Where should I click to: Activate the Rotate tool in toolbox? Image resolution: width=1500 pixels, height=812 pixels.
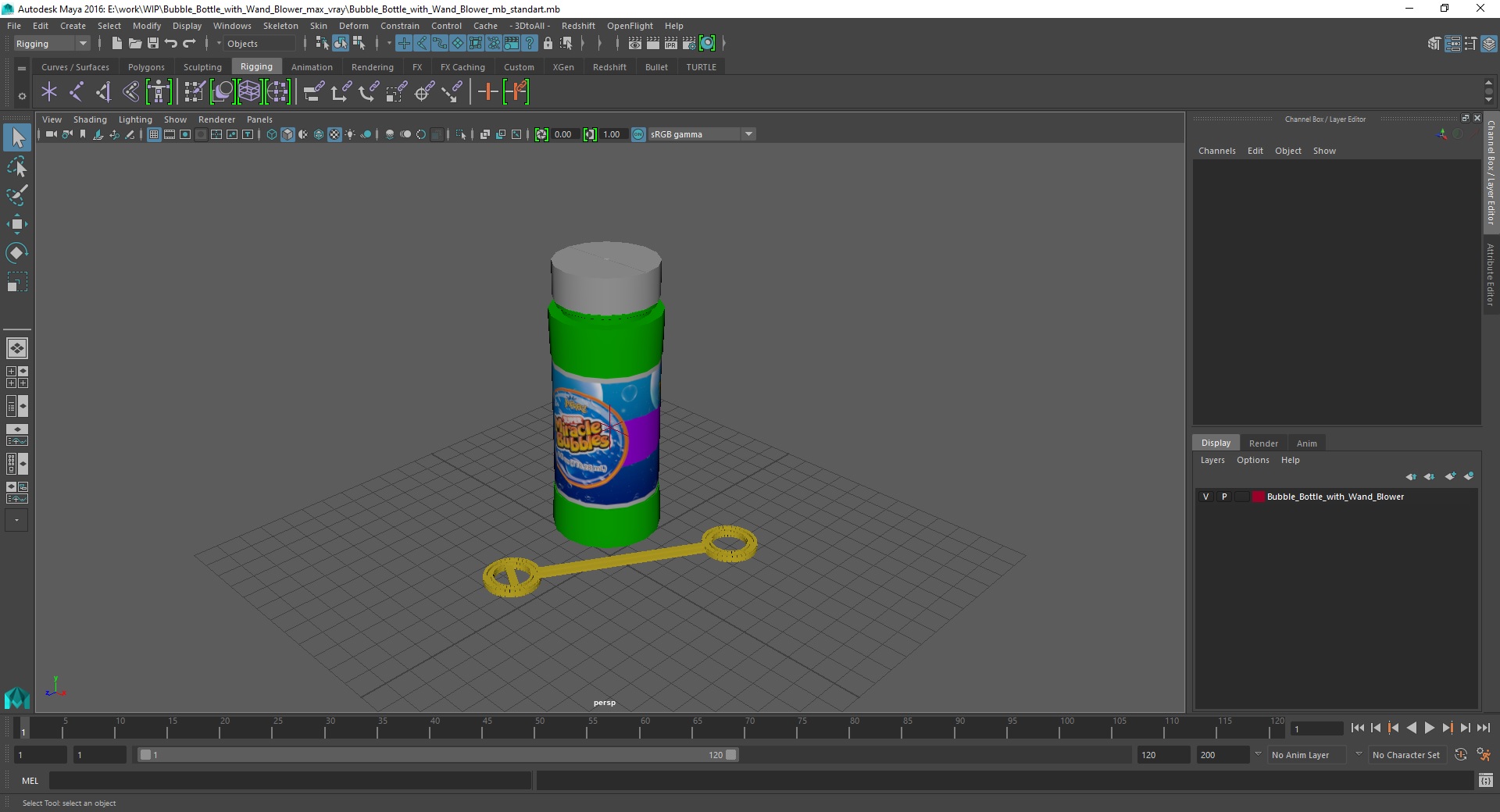click(17, 253)
